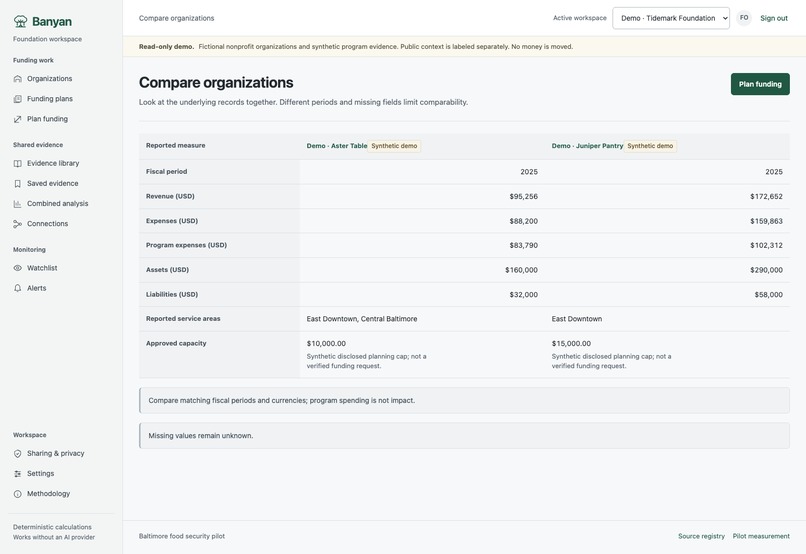Select Aster Table expenses value $88,200
The height and width of the screenshot is (554, 806).
(523, 221)
